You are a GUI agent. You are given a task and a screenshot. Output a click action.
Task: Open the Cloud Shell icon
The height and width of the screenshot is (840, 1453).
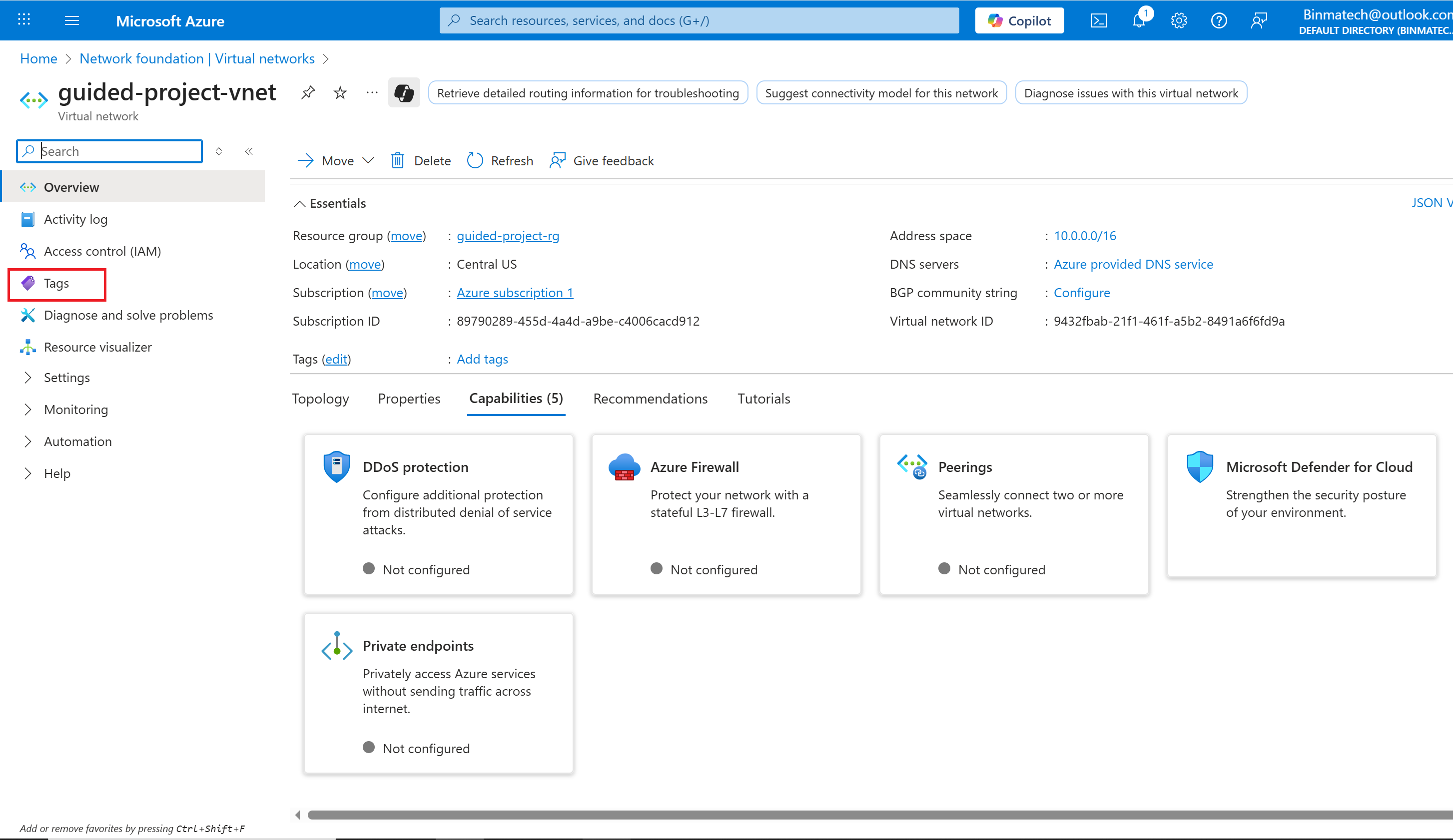[x=1099, y=21]
